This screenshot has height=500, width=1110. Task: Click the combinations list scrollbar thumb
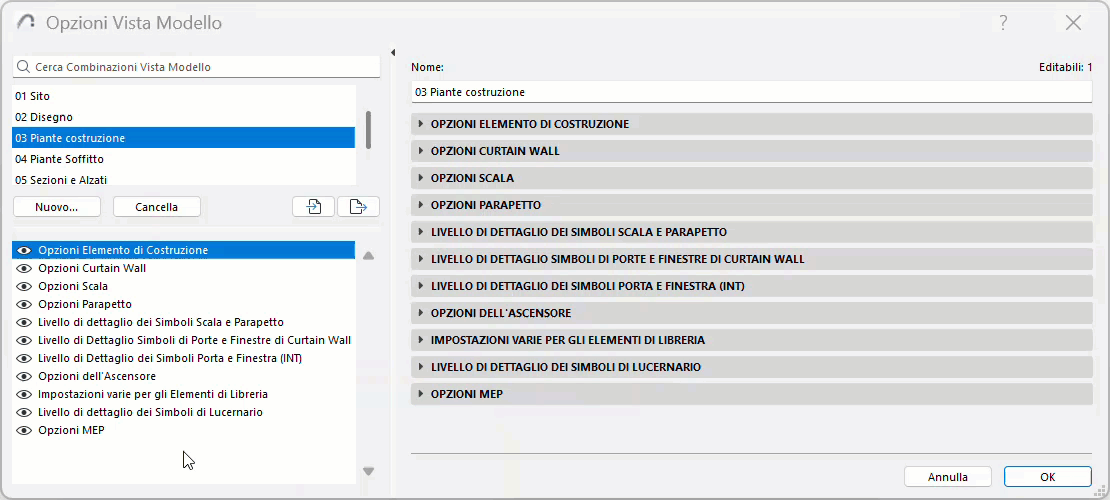[x=368, y=130]
